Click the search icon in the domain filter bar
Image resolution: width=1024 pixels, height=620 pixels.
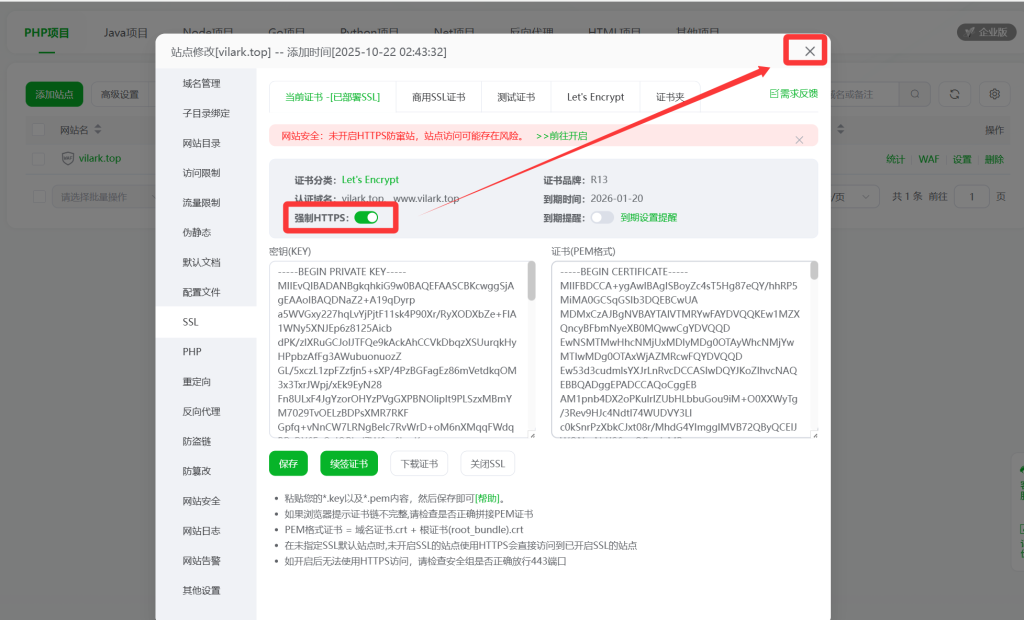click(x=915, y=94)
